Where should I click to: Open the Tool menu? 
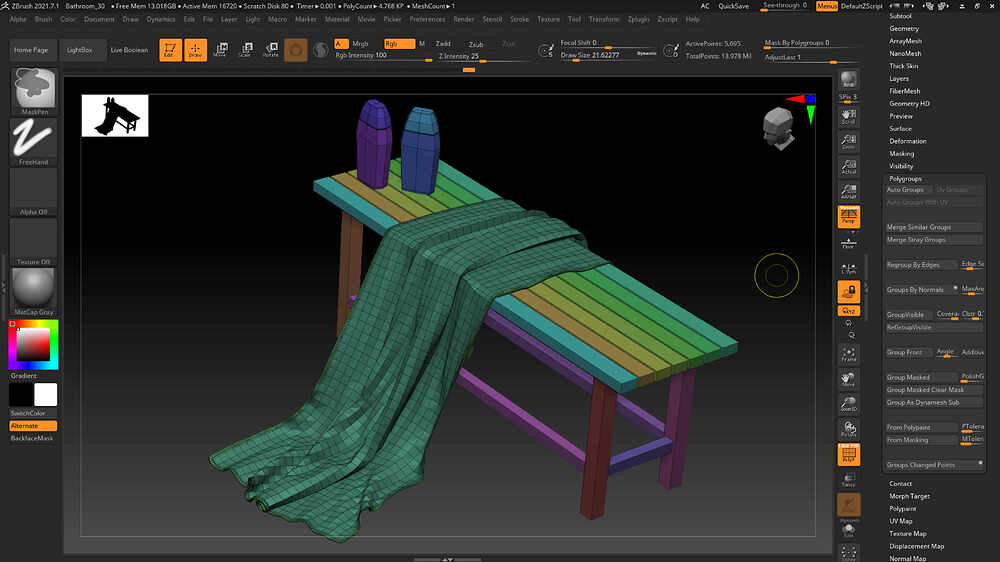575,19
